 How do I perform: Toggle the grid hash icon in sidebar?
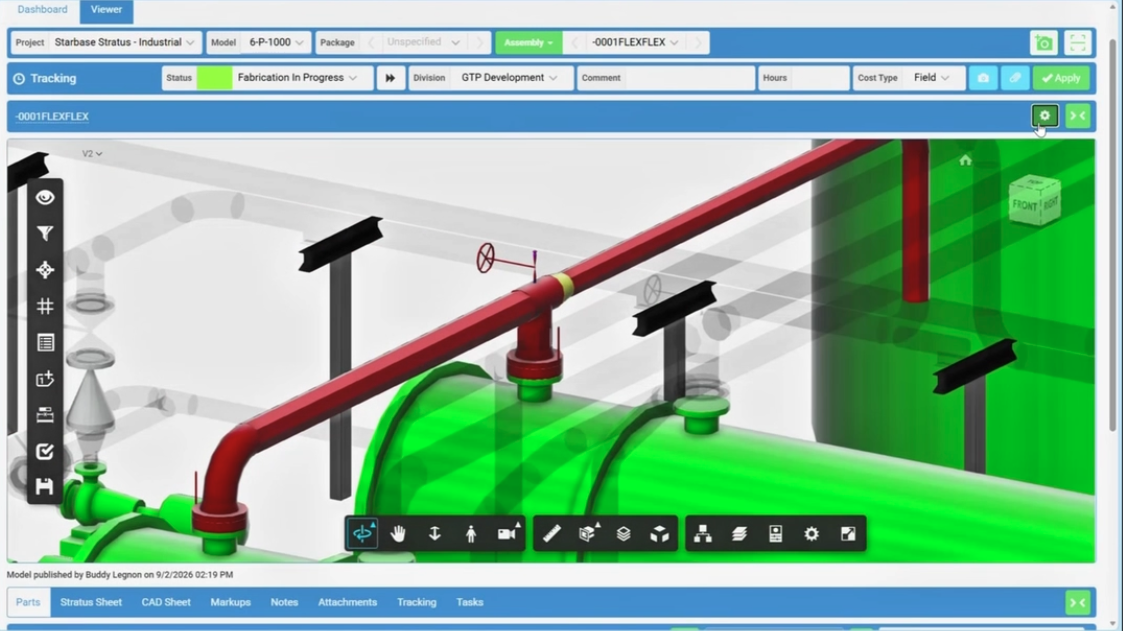click(45, 307)
